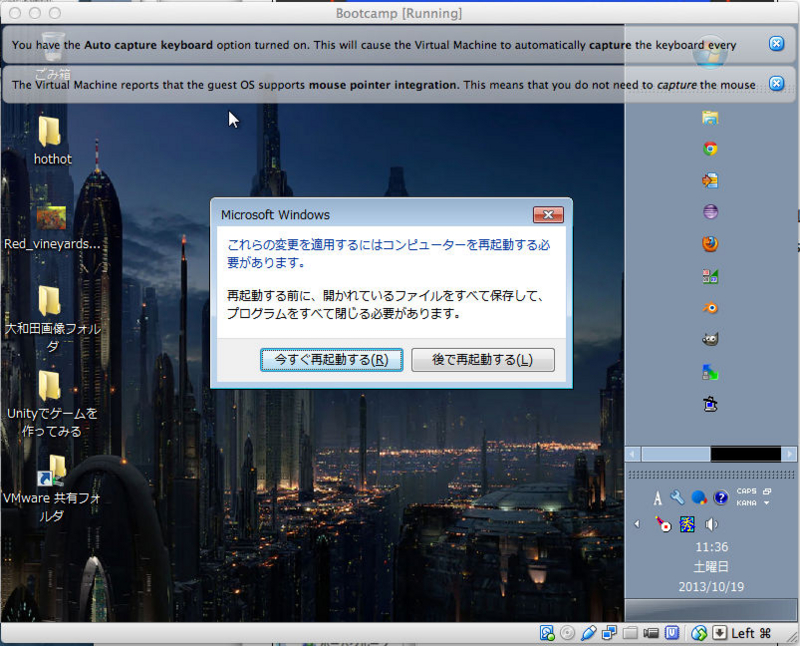The image size is (800, 646).
Task: Click the webcam device icon in VMware's status bar
Action: (650, 633)
